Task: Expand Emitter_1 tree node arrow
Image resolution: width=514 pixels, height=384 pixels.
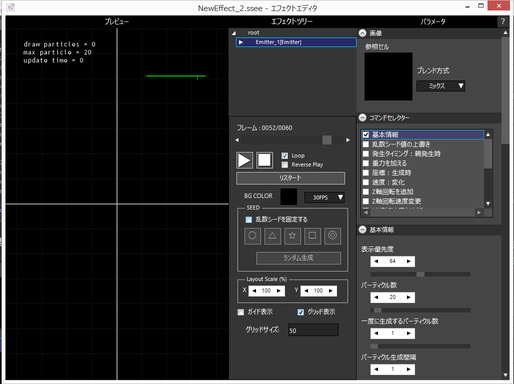Action: (x=241, y=42)
